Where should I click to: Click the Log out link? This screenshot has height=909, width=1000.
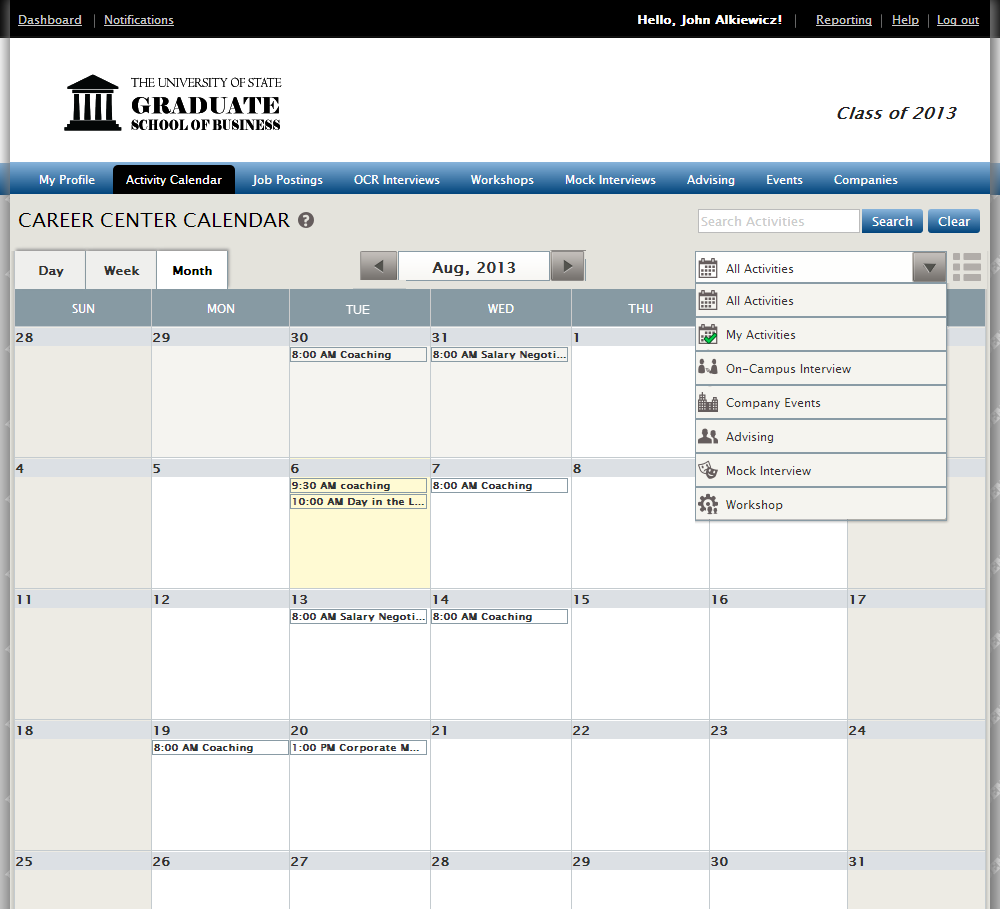click(957, 20)
